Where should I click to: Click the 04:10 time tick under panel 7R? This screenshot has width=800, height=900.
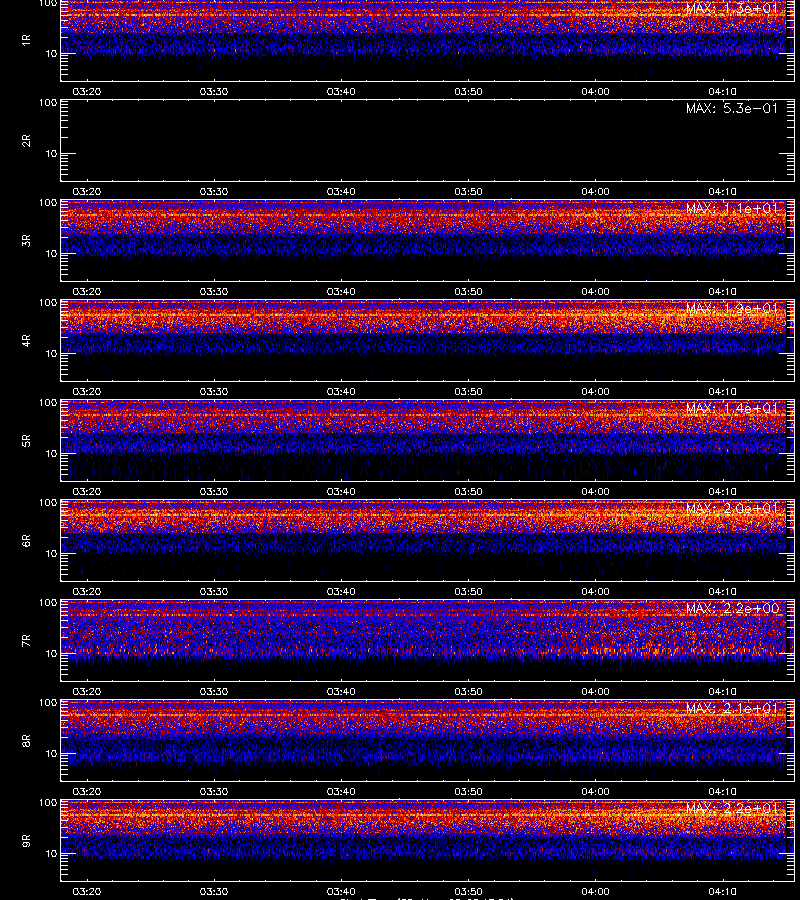tap(722, 692)
